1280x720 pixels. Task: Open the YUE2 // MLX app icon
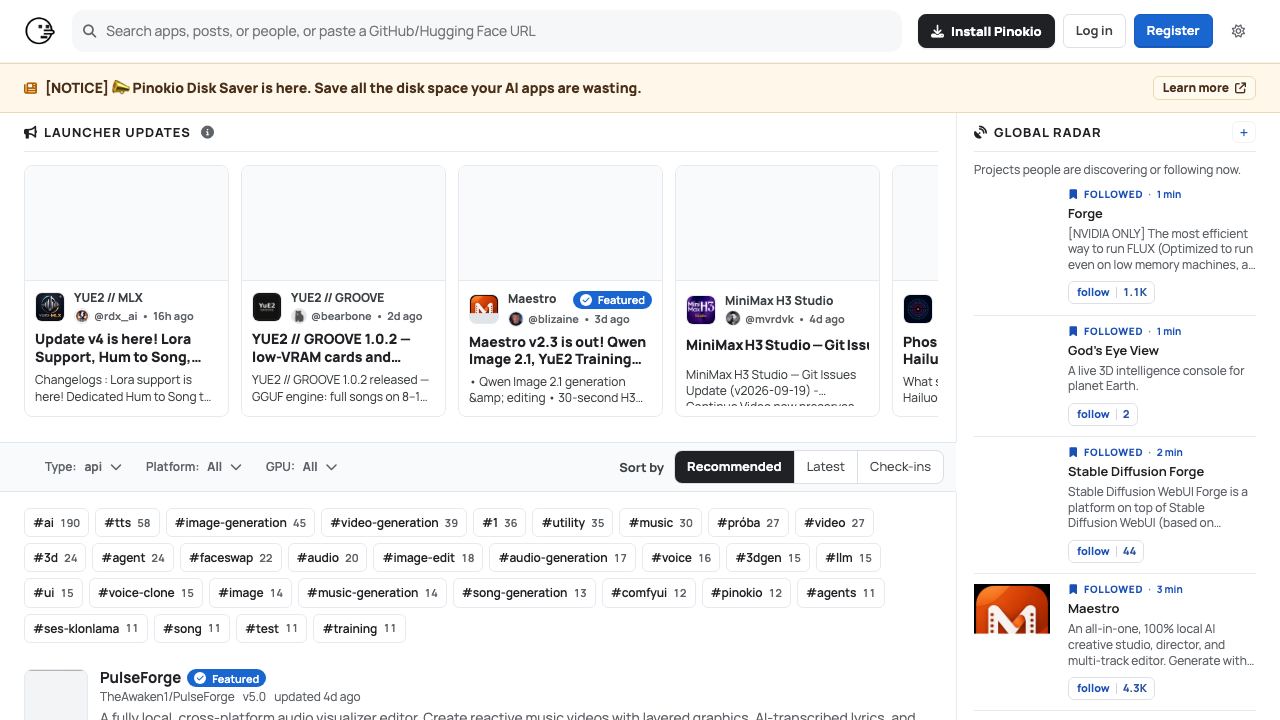(50, 307)
